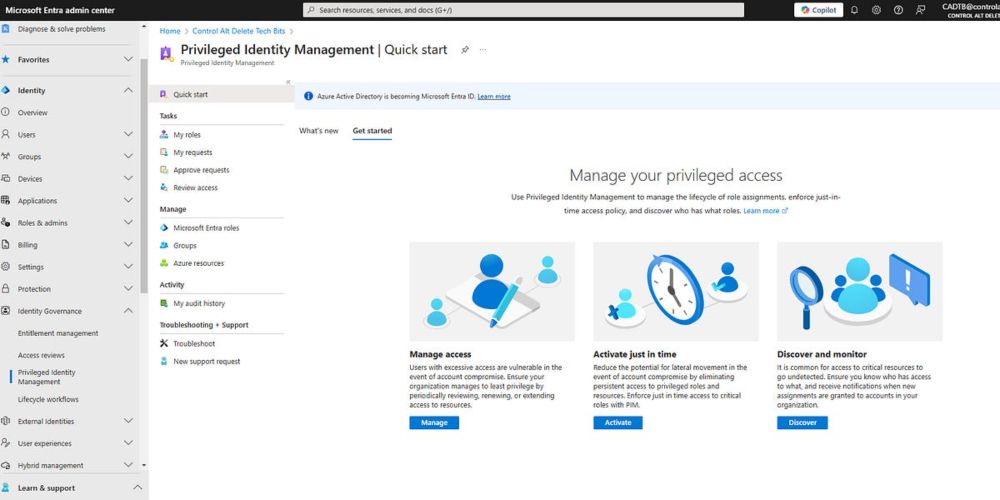The height and width of the screenshot is (500, 1000).
Task: Click the Activate button
Action: tap(618, 423)
